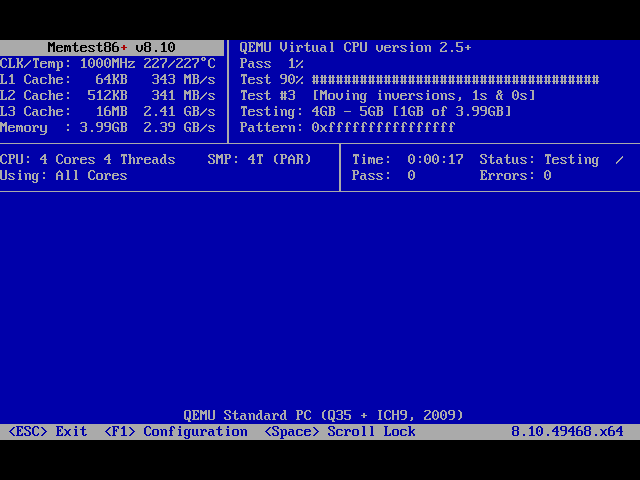Click the Status: Testing indicator
The width and height of the screenshot is (640, 480).
click(x=539, y=159)
